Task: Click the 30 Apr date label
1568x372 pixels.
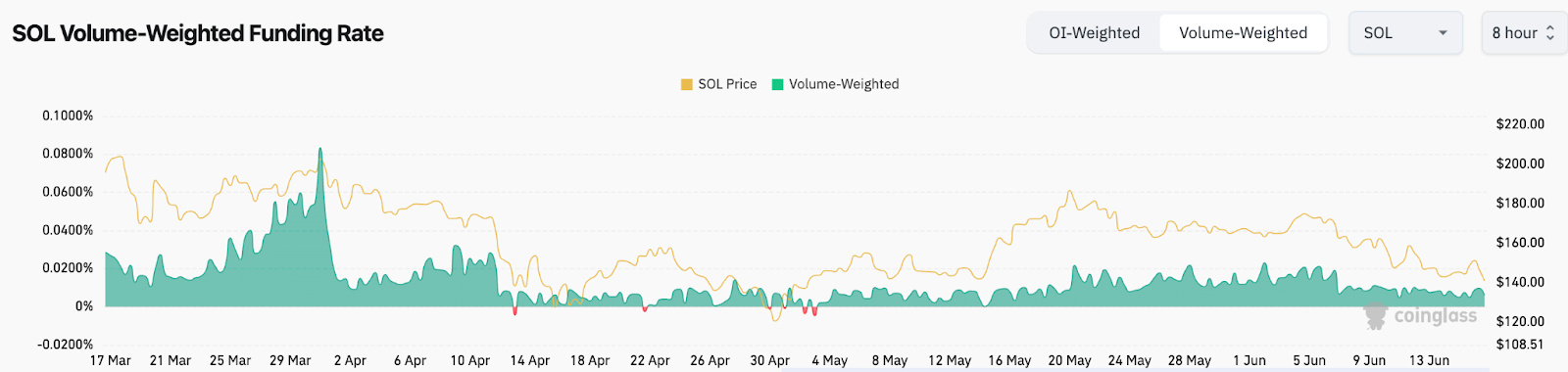Action: [x=769, y=360]
